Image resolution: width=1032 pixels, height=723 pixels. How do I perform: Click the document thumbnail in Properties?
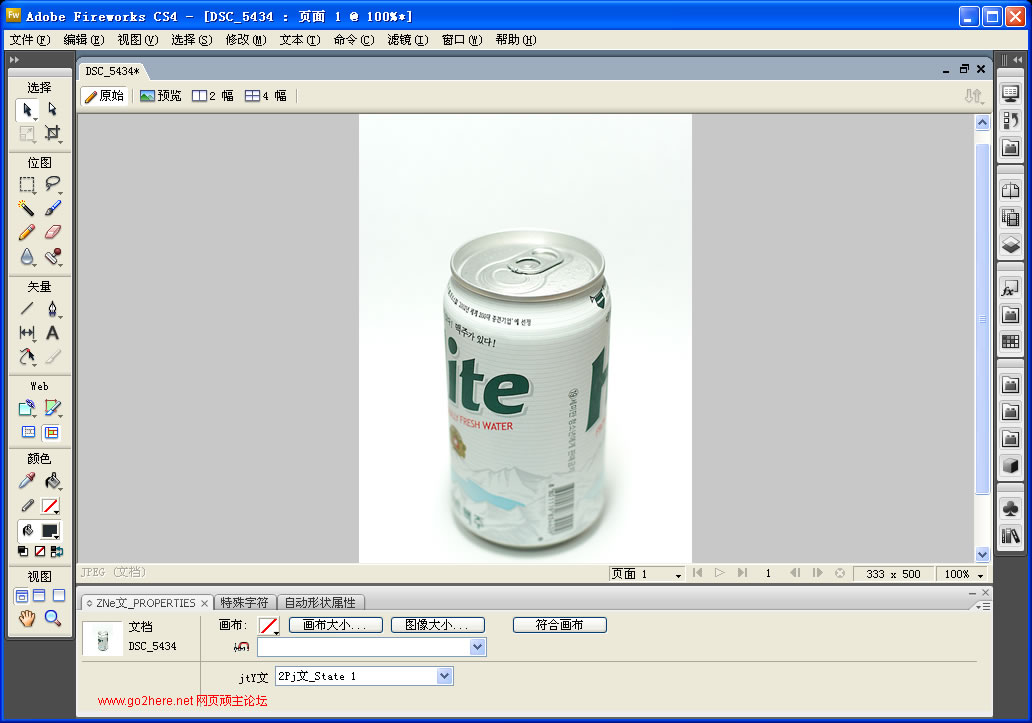click(x=103, y=639)
